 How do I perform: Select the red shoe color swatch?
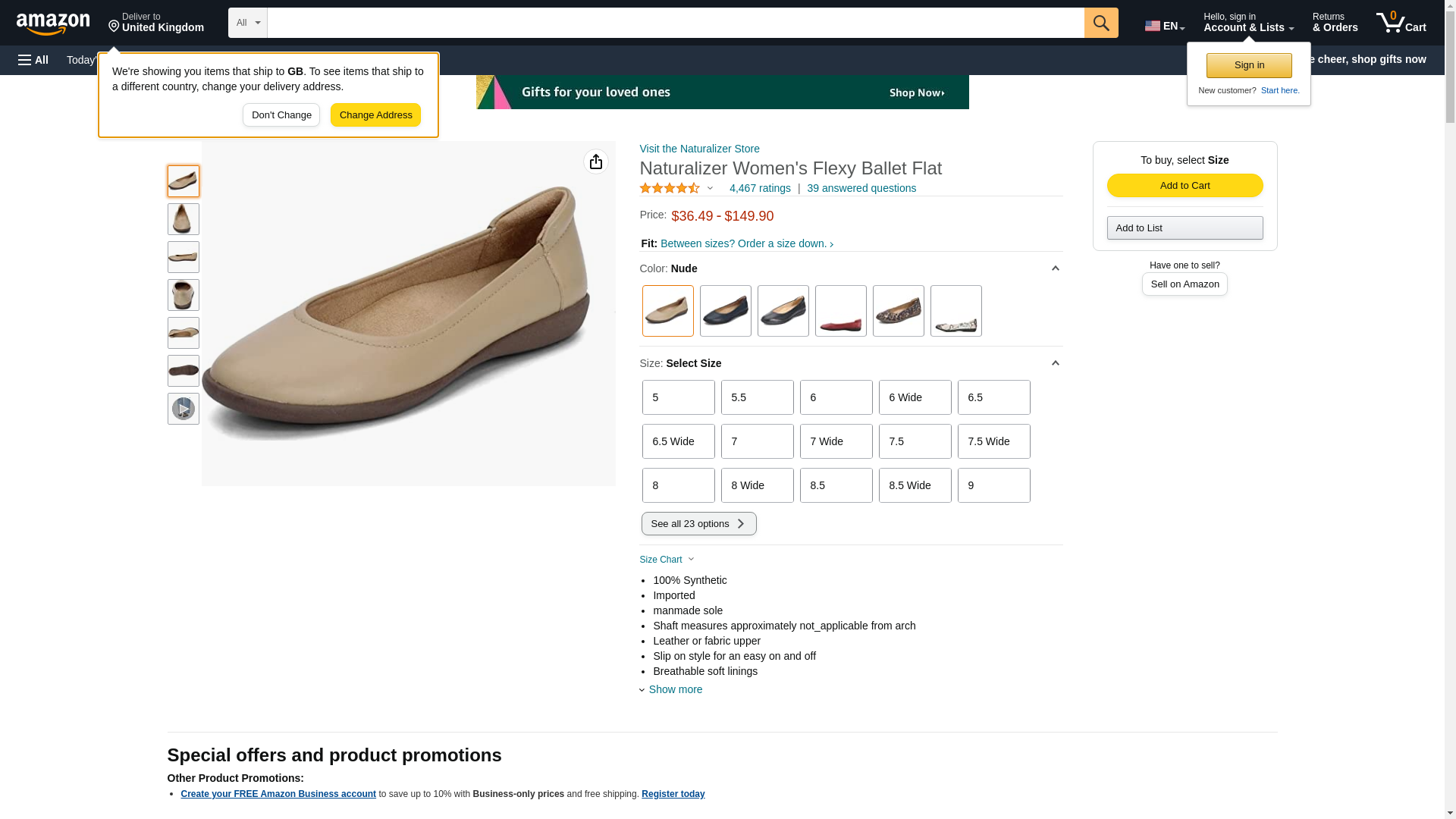[x=840, y=311]
